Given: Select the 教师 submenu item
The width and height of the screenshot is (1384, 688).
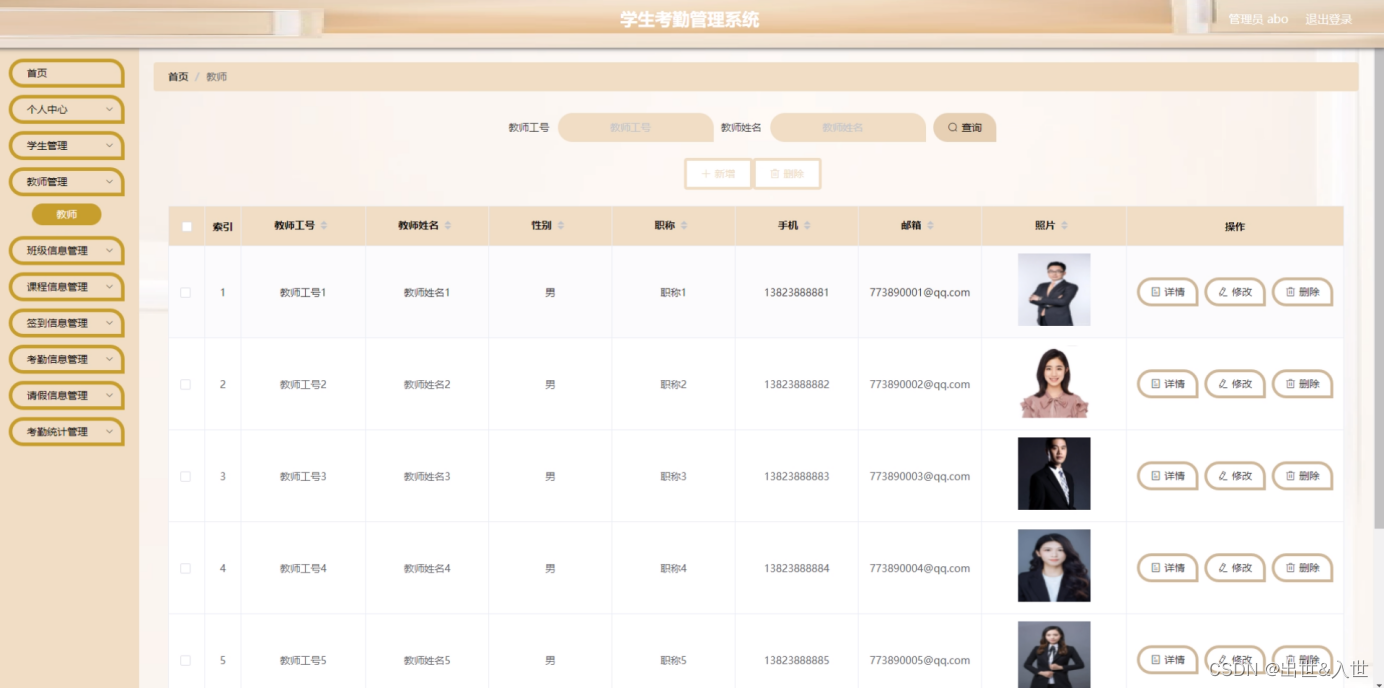Looking at the screenshot, I should tap(67, 214).
